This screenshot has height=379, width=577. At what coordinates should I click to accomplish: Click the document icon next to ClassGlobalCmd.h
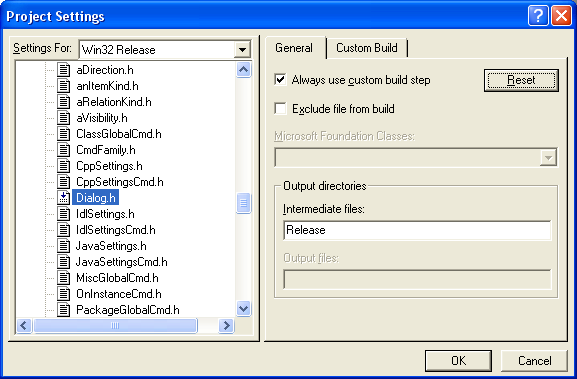pos(63,134)
